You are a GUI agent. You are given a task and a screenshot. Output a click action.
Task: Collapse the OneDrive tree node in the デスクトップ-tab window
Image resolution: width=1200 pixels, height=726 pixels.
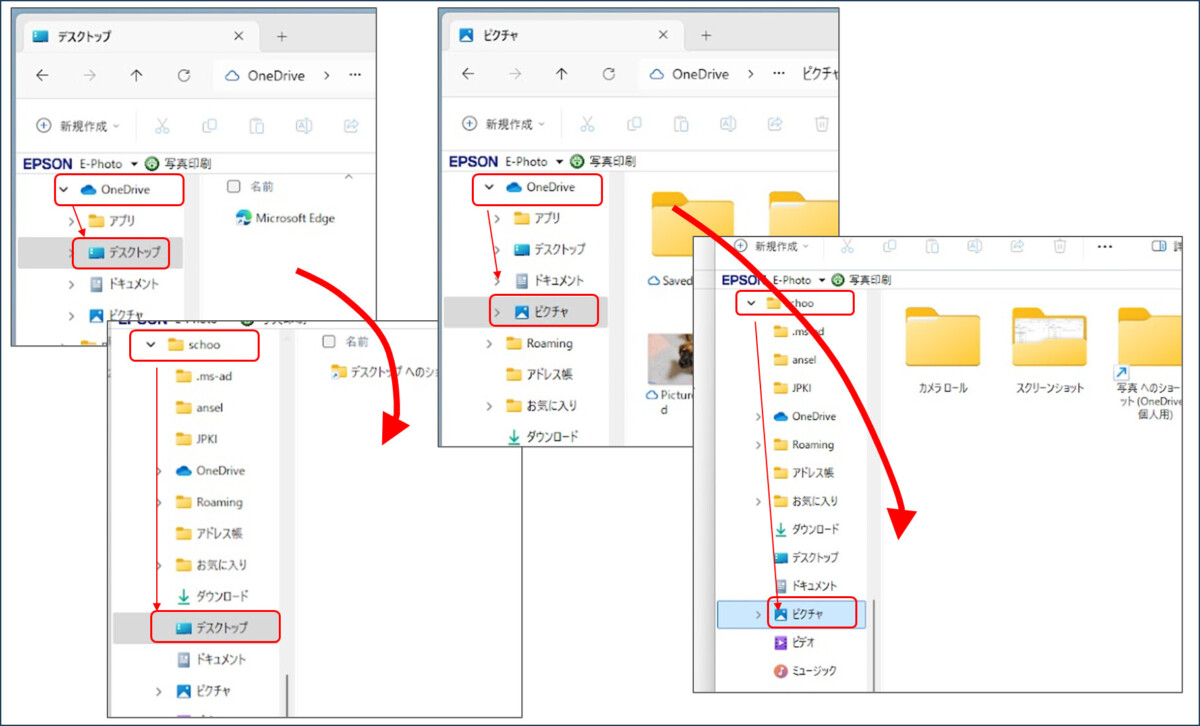pos(63,189)
